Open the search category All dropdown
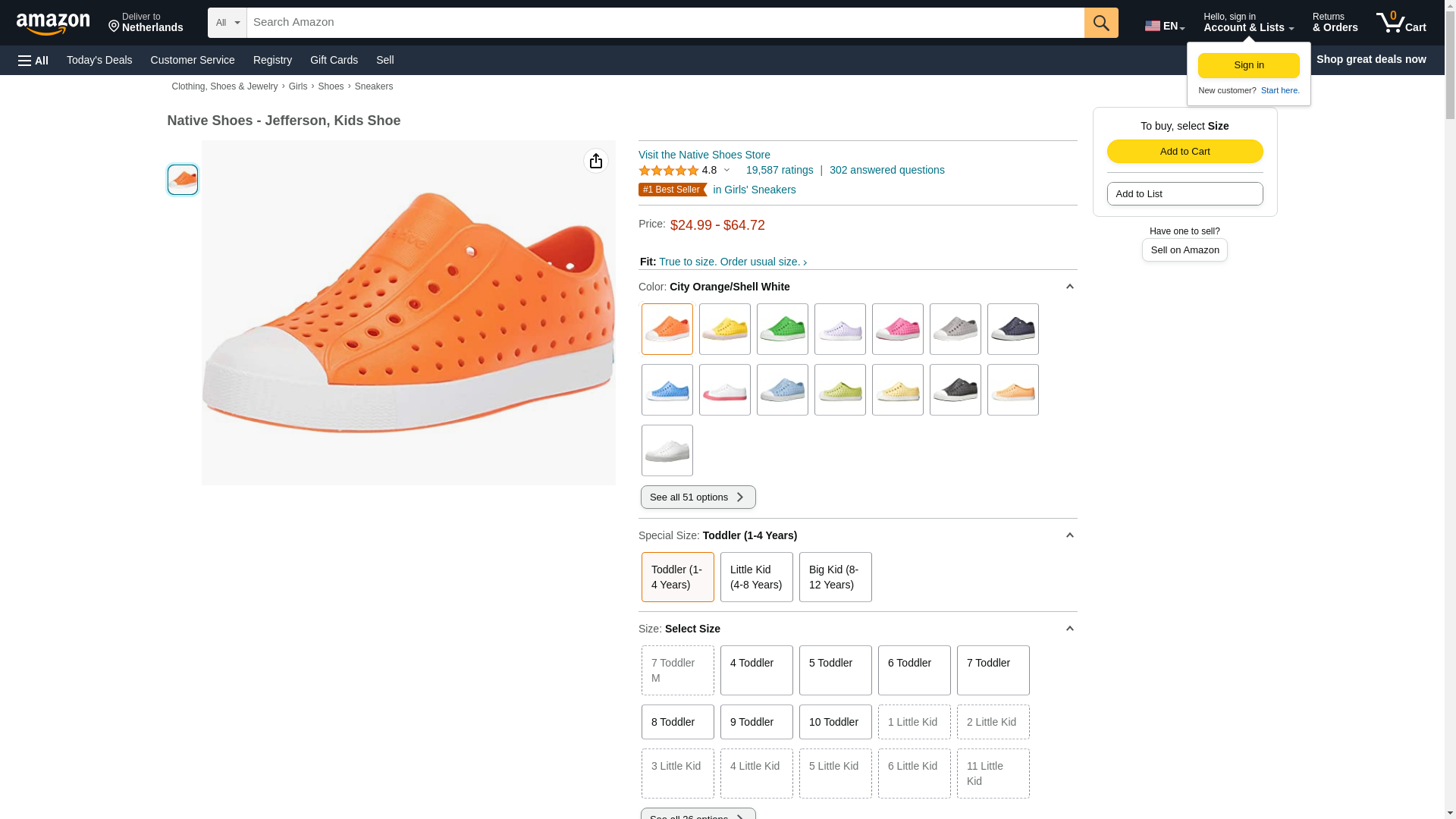1456x819 pixels. (x=227, y=23)
